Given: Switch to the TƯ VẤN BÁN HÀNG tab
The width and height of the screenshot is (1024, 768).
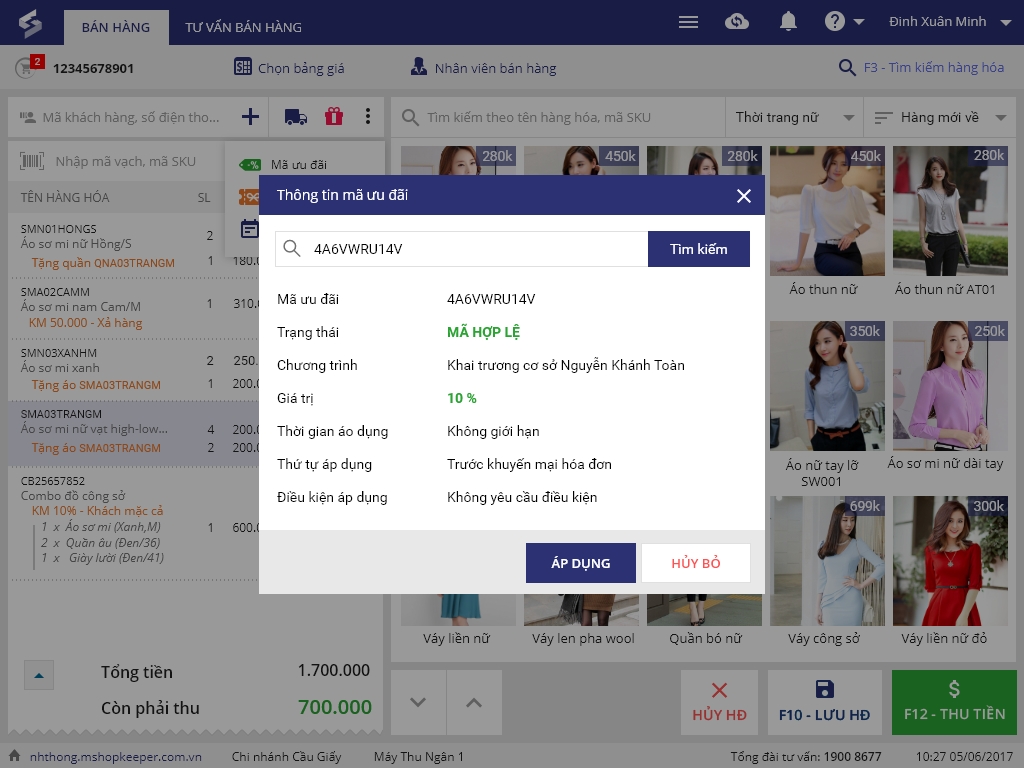Looking at the screenshot, I should (x=243, y=27).
